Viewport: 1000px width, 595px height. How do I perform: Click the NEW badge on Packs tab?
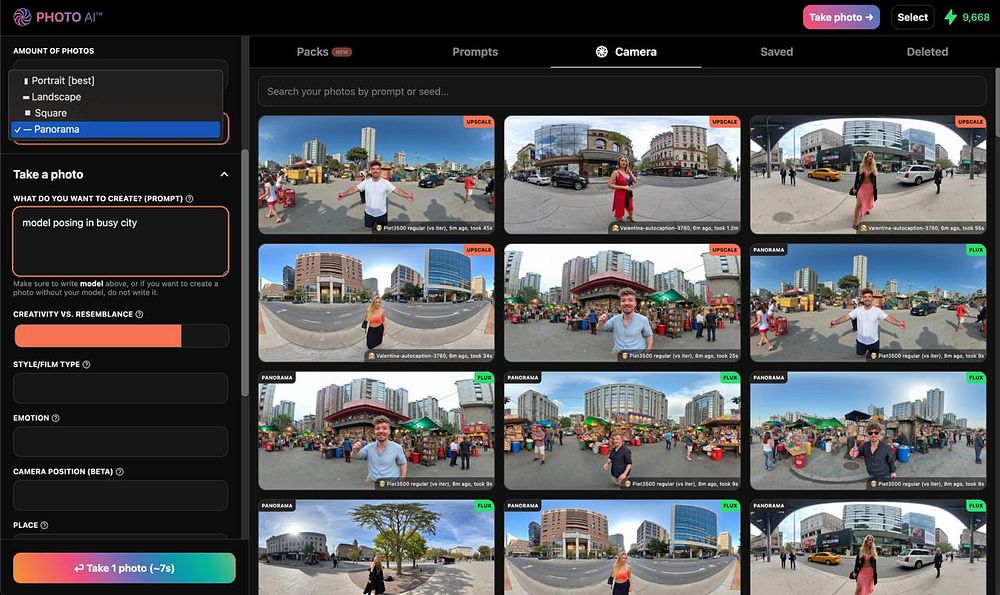(x=342, y=52)
